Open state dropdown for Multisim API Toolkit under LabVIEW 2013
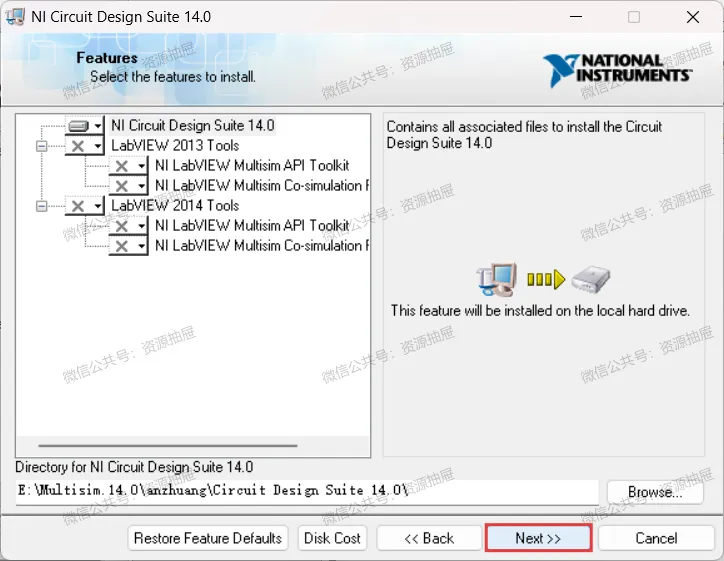Screen dimensions: 724x561 [x=129, y=166]
